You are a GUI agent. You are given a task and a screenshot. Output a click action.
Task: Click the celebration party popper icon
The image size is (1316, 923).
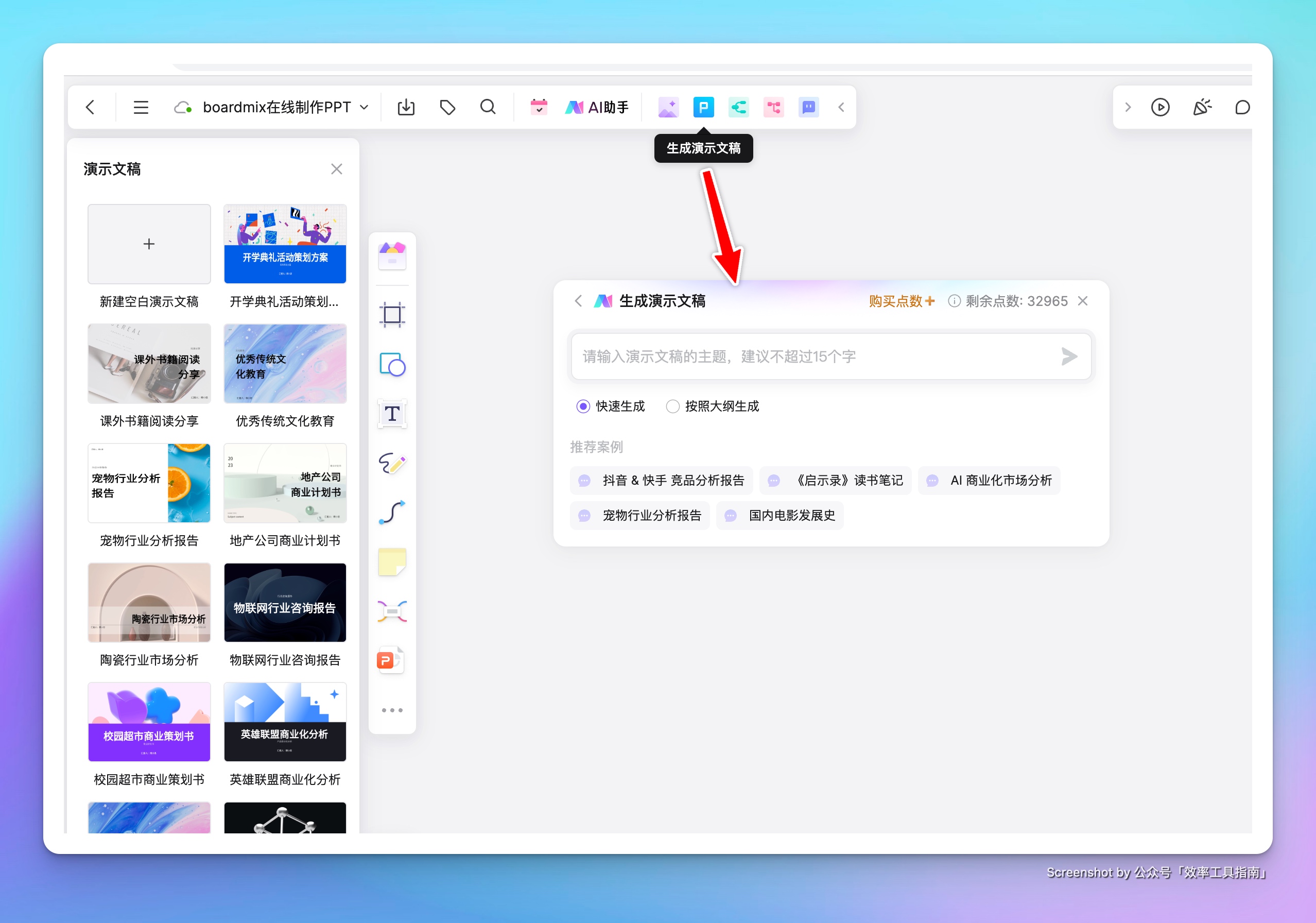[x=1202, y=107]
